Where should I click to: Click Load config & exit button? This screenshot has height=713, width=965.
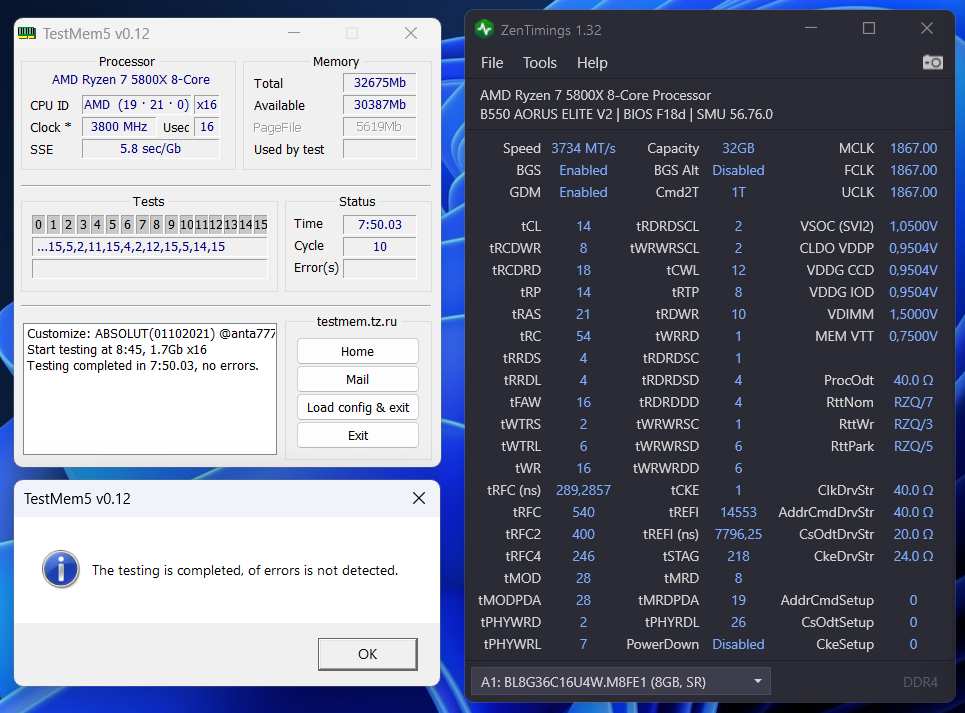(x=358, y=407)
